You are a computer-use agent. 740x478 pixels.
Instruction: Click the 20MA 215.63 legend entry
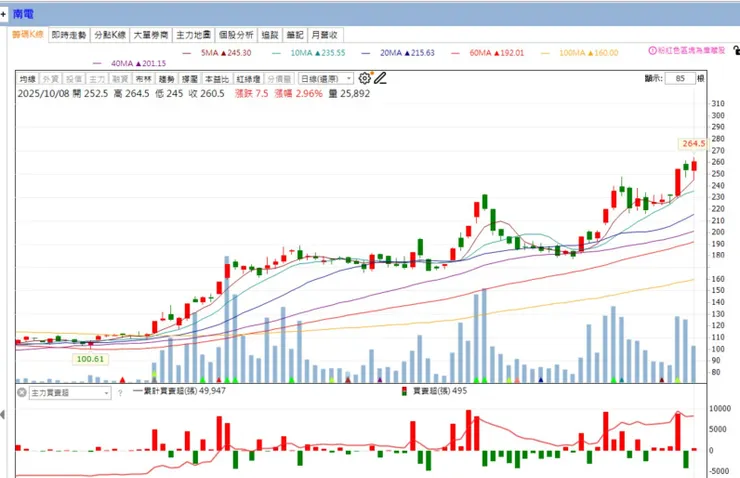click(398, 53)
